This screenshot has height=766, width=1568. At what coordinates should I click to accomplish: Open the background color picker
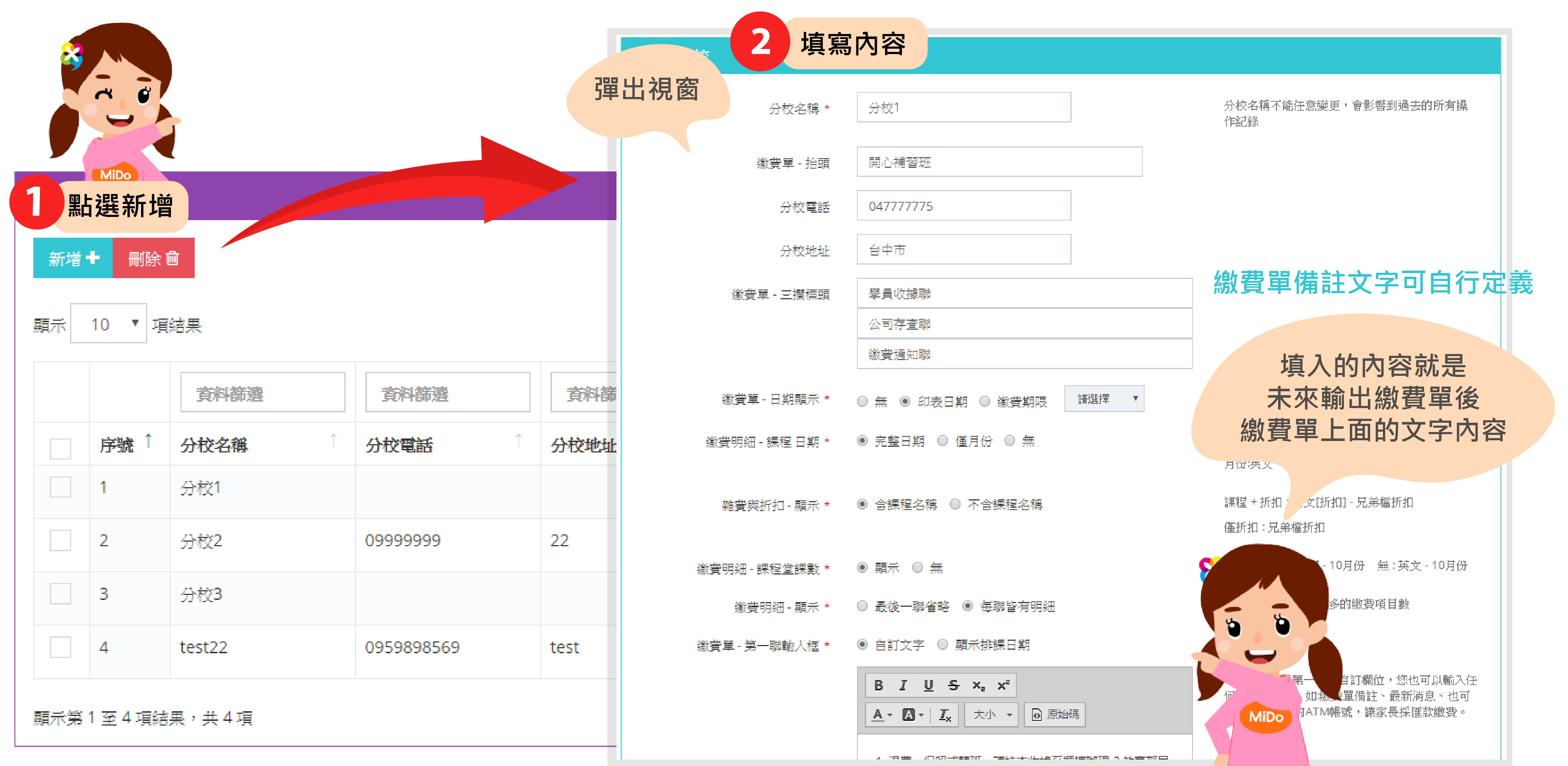(x=912, y=714)
